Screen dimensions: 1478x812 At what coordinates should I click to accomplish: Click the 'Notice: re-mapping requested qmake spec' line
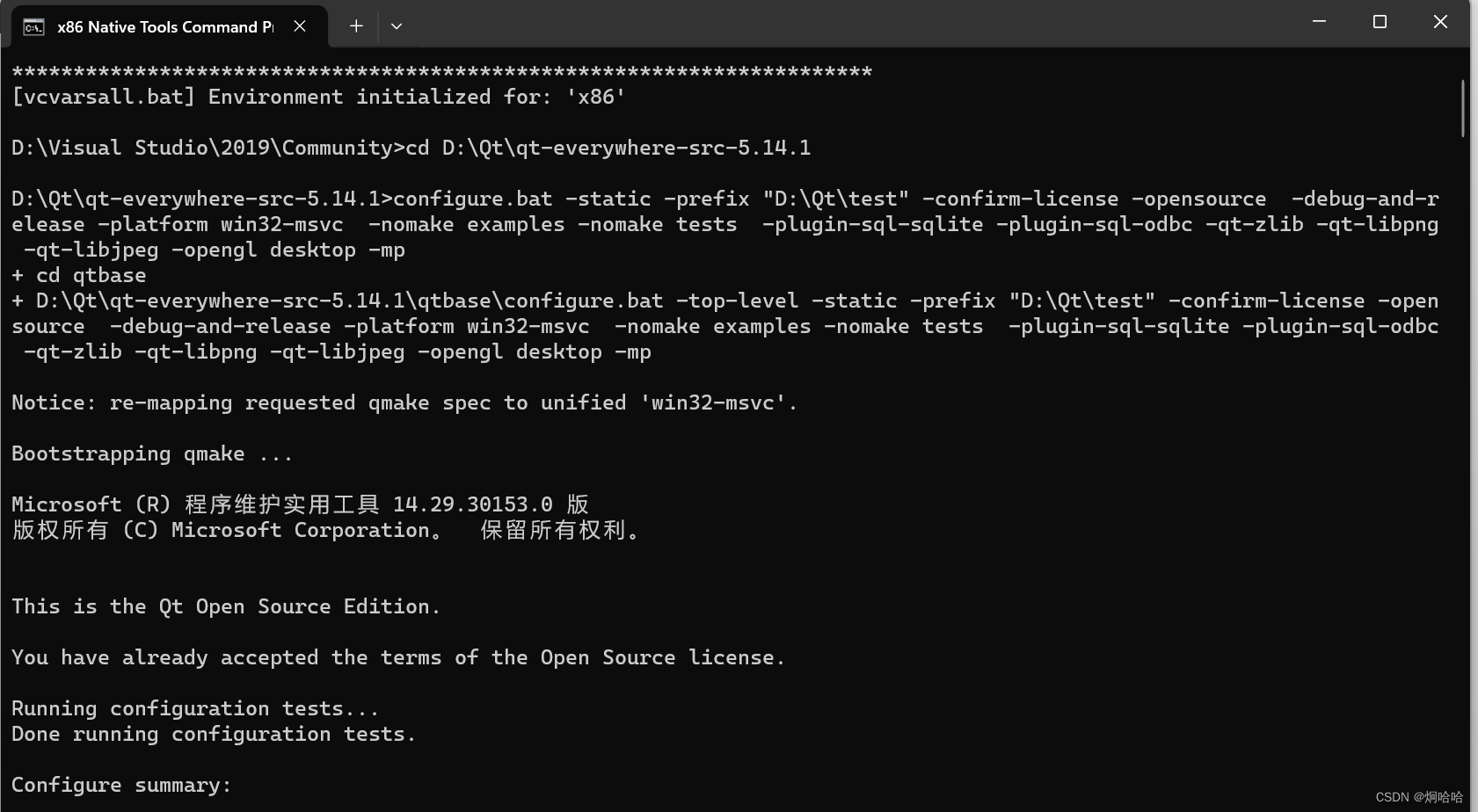point(404,402)
